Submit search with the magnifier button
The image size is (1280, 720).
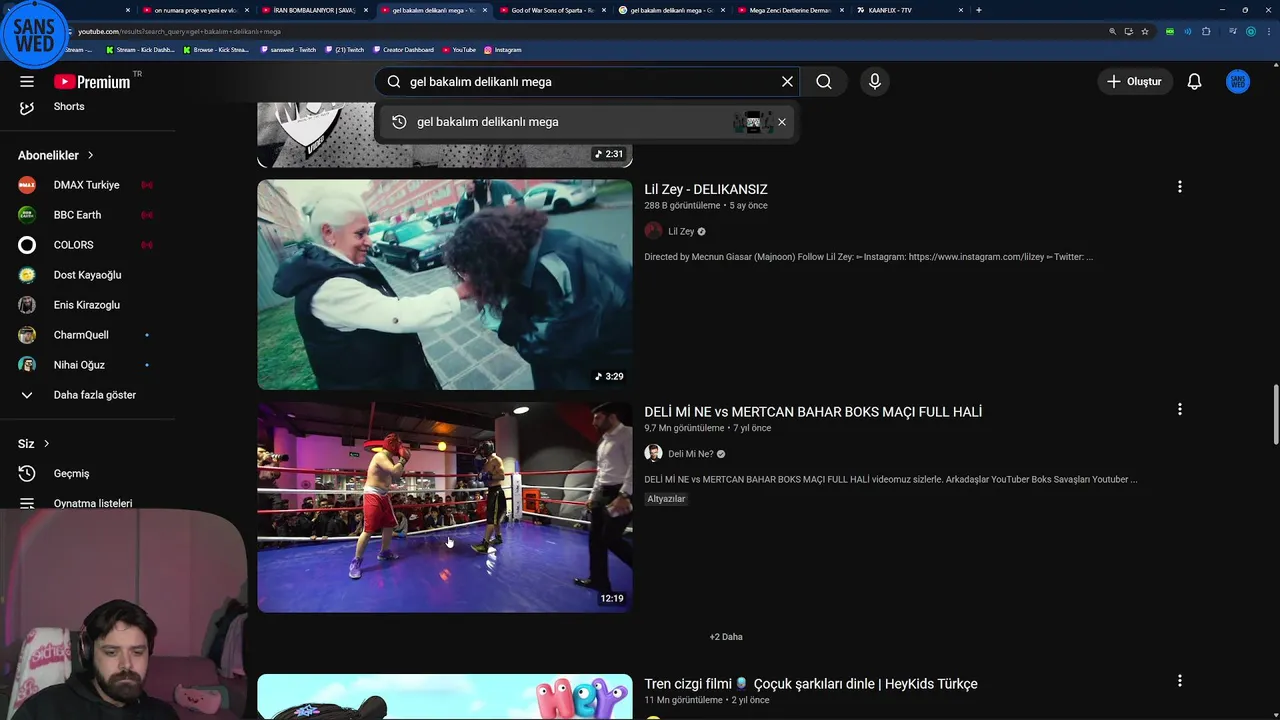tap(824, 82)
